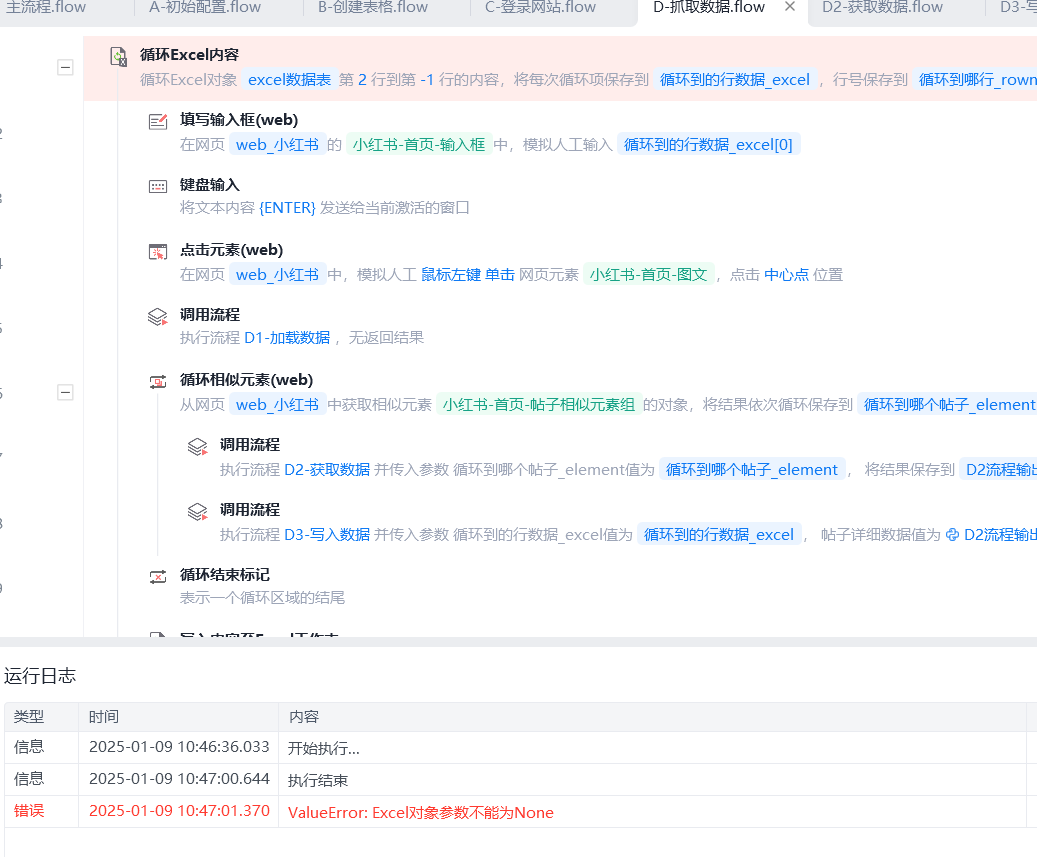Click the 调用流程 D1-加载数据 step icon
Viewport: 1037px width, 857px height.
(158, 317)
